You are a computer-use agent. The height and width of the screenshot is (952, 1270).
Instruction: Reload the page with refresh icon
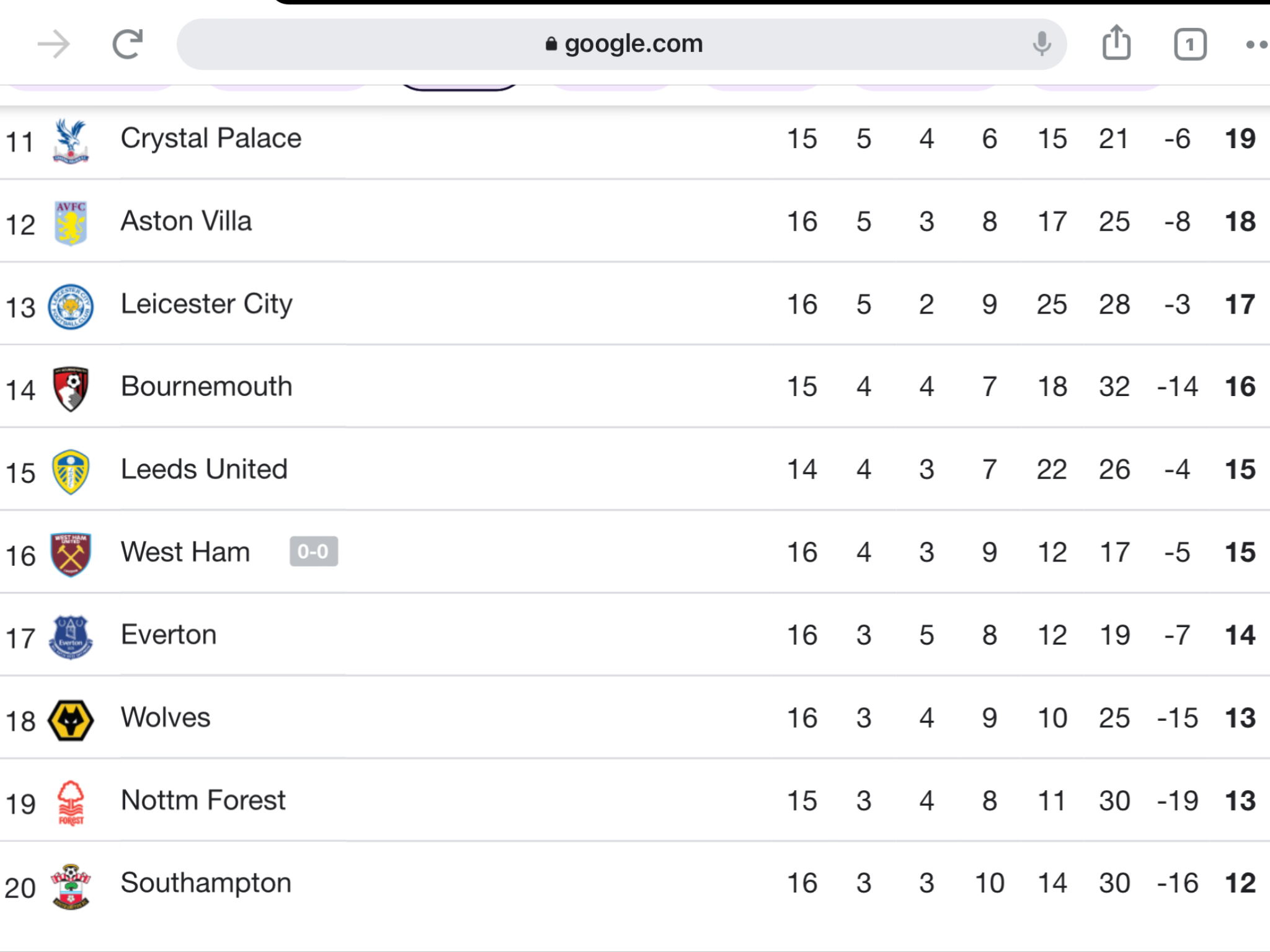[128, 45]
